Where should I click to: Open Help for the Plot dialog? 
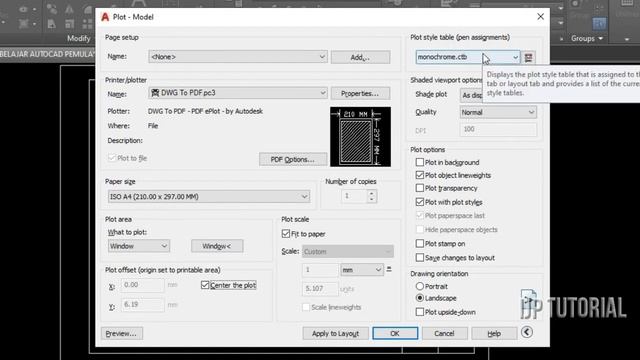494,333
